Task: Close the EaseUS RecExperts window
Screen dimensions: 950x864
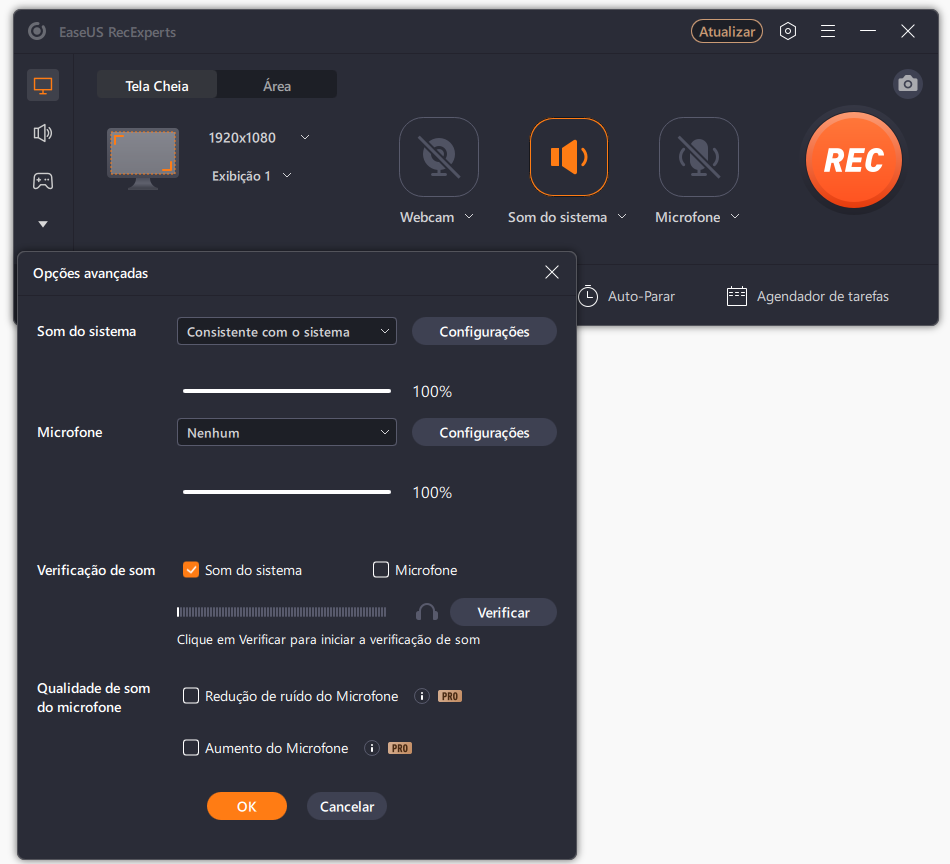Action: click(x=908, y=31)
